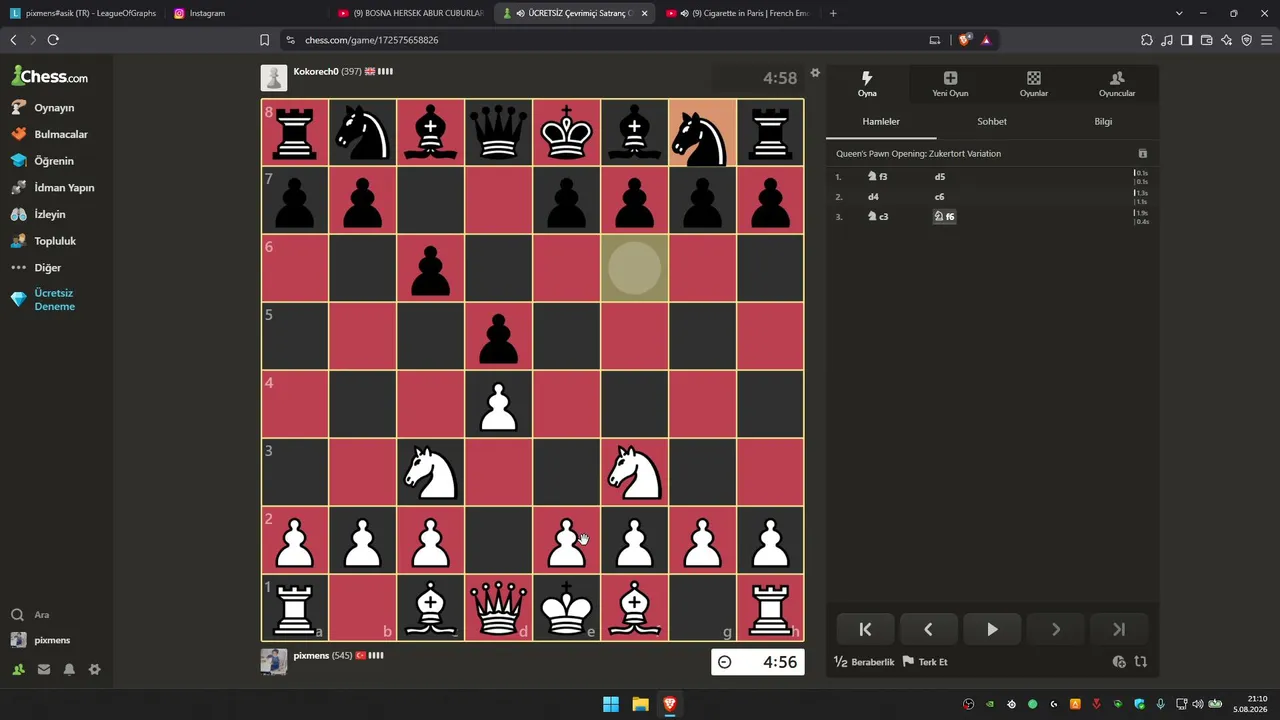
Task: Click opponent Kokorech0's avatar
Action: click(x=274, y=78)
